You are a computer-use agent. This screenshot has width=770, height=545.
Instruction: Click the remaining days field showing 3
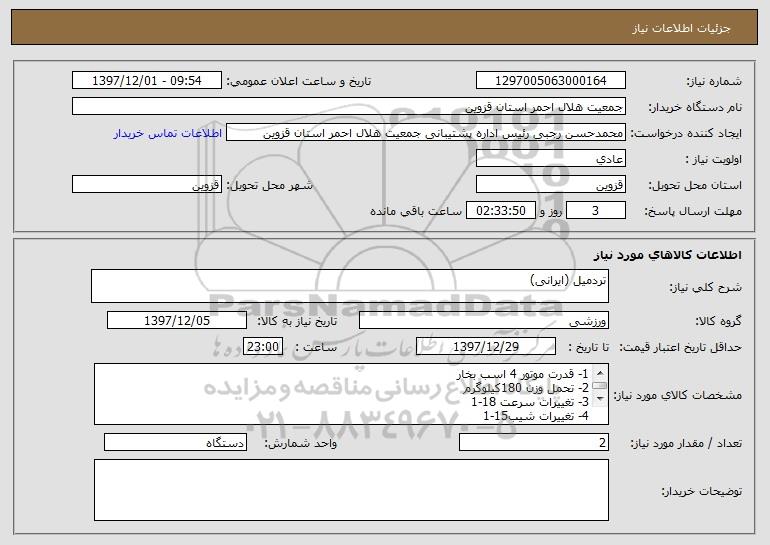596,211
